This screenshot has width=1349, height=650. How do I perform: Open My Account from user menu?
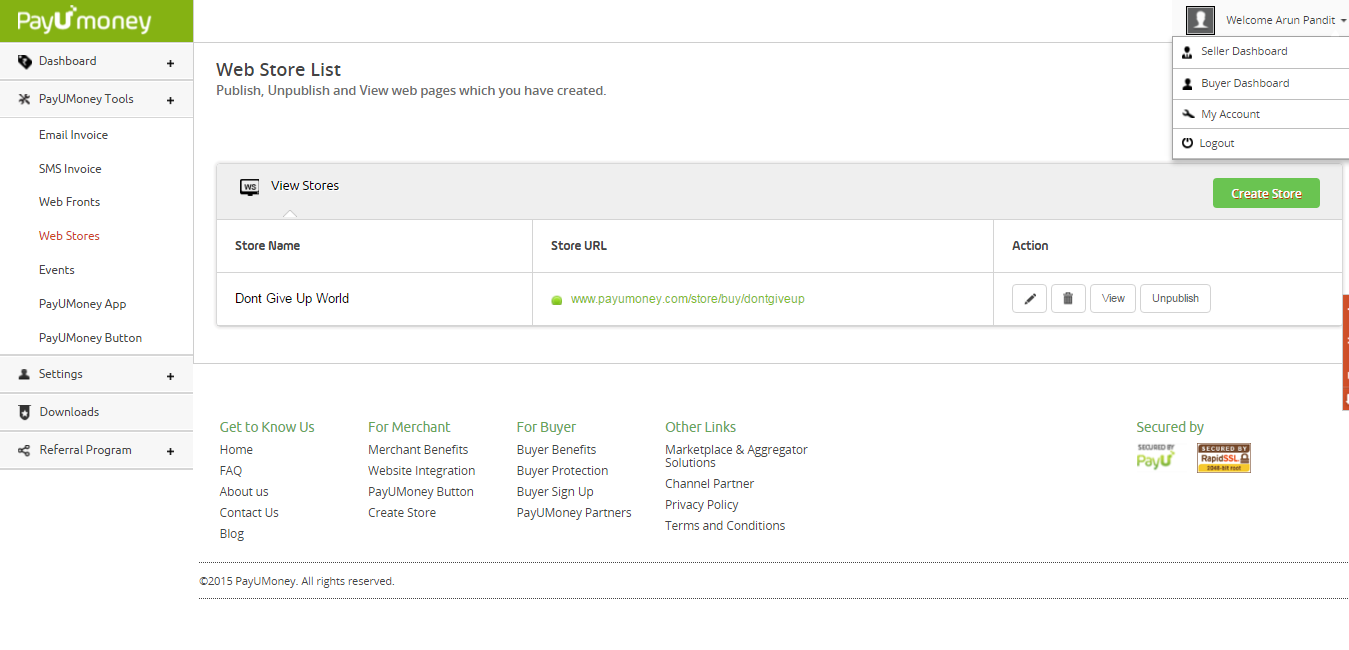1230,114
